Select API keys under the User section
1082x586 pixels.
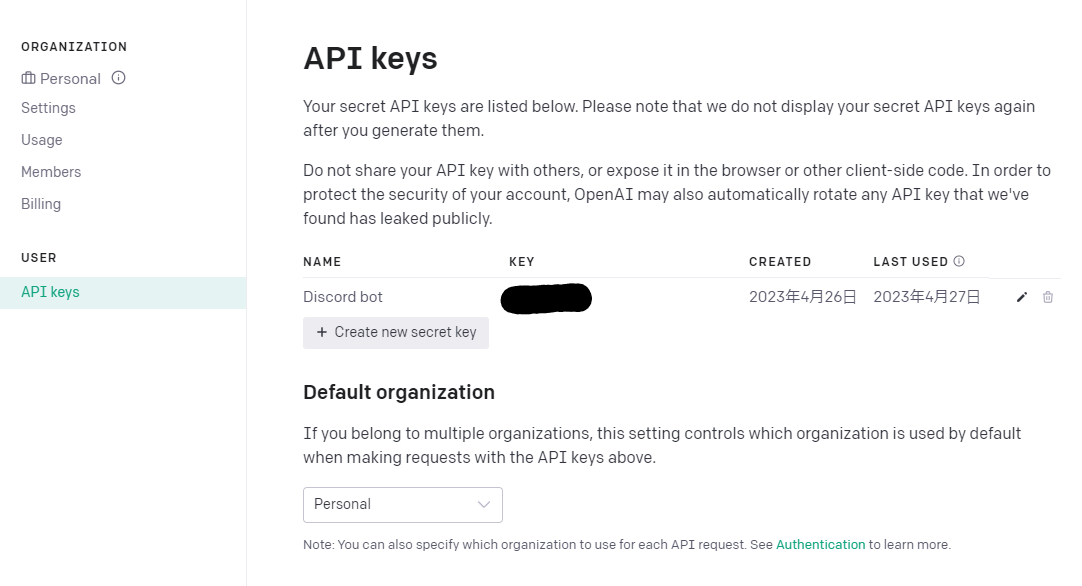click(50, 292)
